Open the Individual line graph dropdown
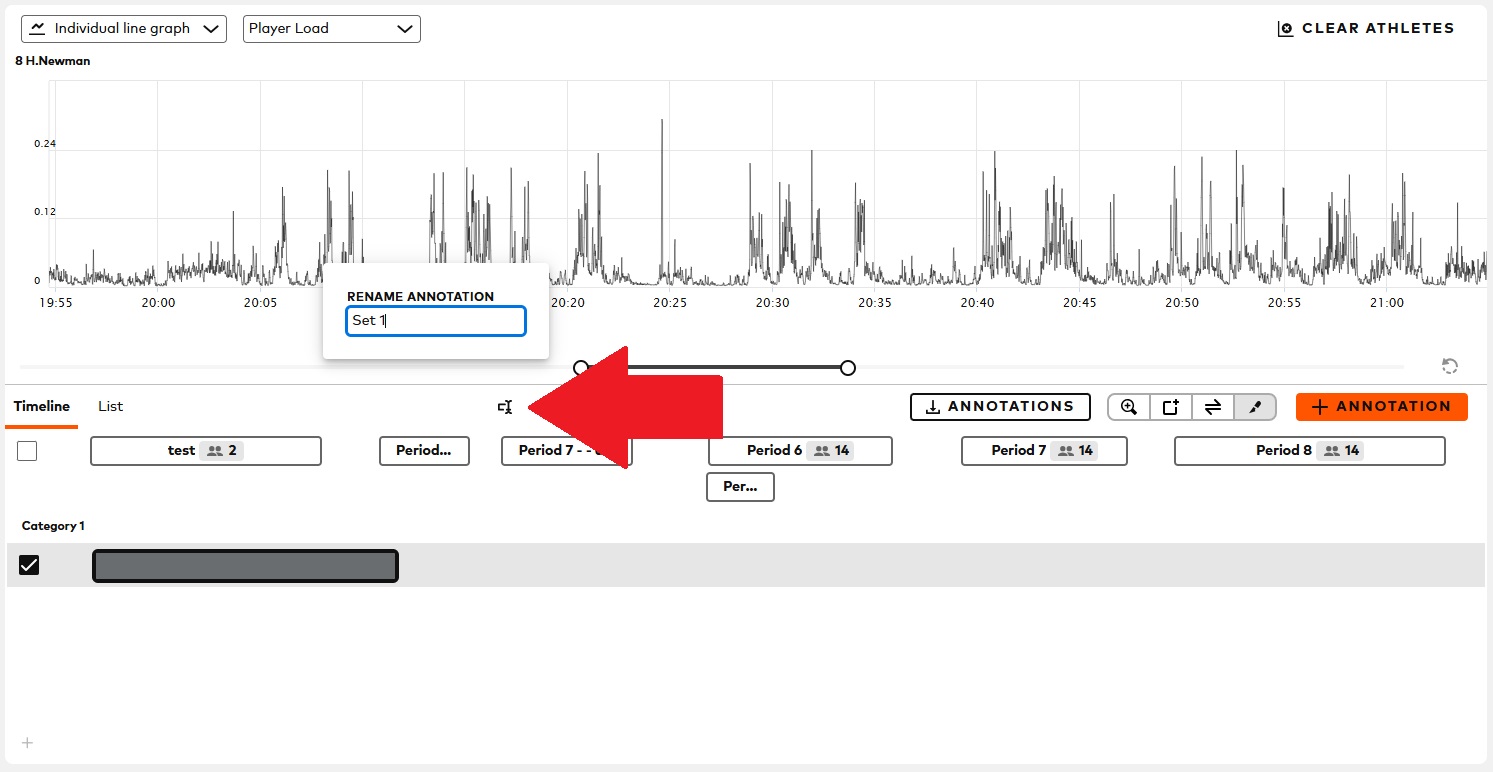The height and width of the screenshot is (772, 1493). (x=123, y=28)
